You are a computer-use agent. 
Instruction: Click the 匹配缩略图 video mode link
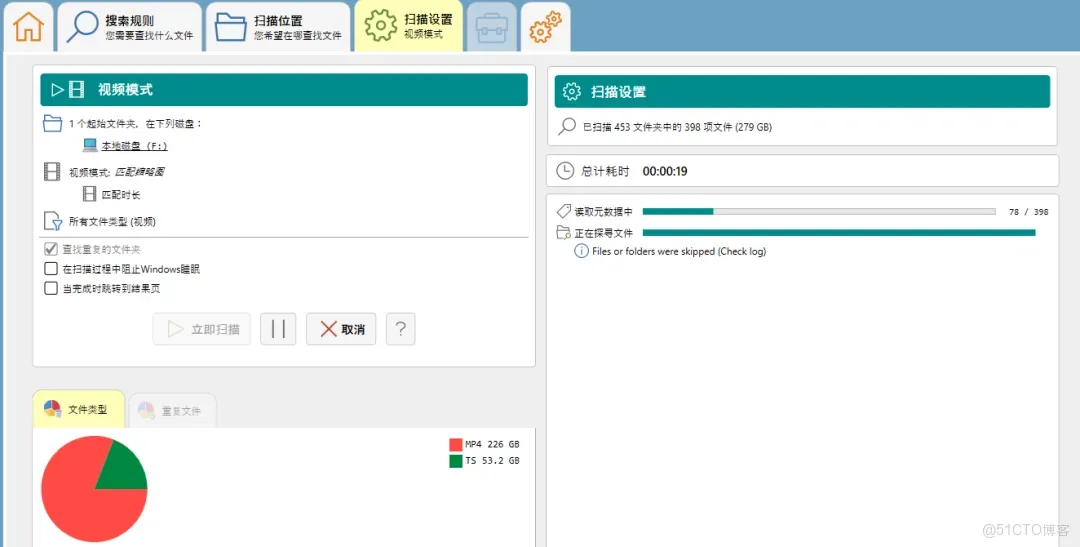[x=139, y=172]
